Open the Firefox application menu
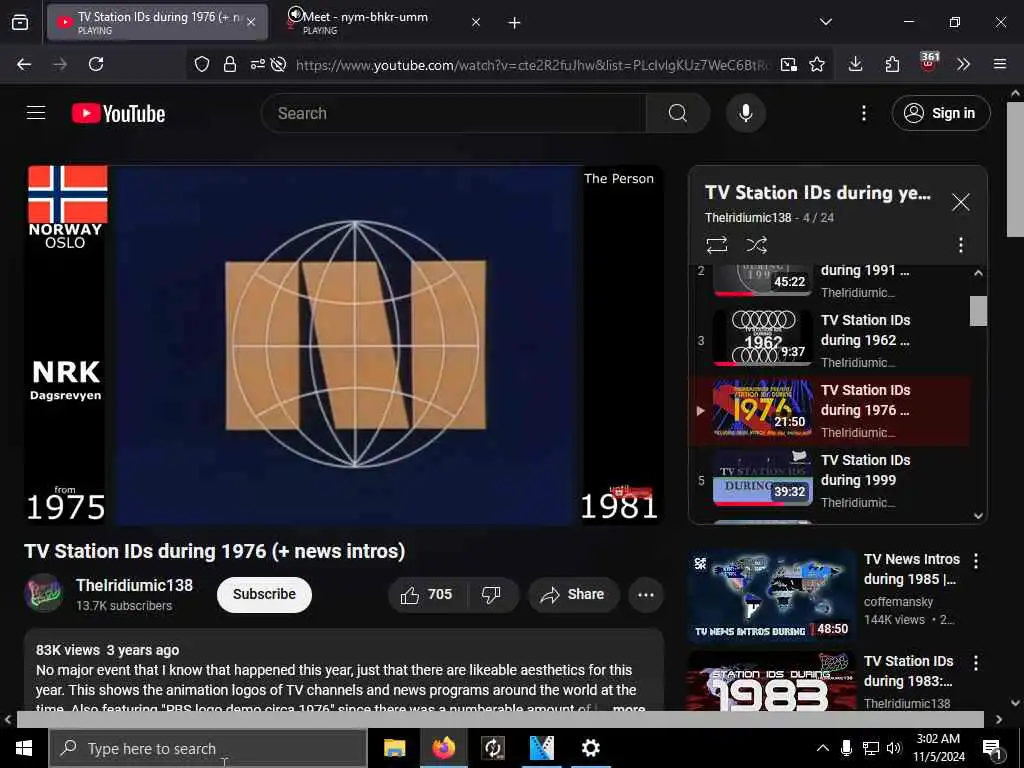 [x=1000, y=64]
